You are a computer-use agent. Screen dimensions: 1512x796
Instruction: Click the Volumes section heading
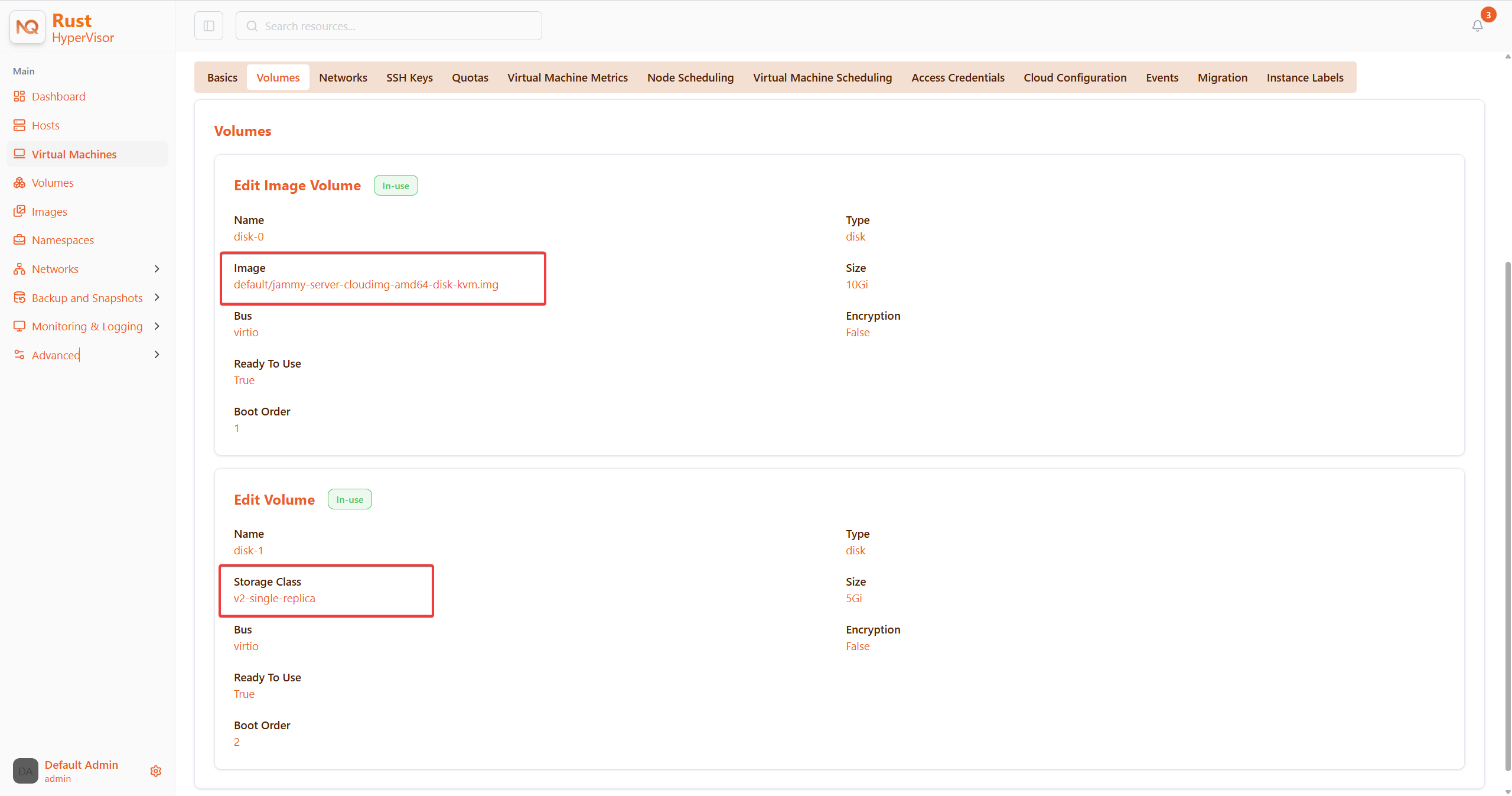(x=243, y=131)
